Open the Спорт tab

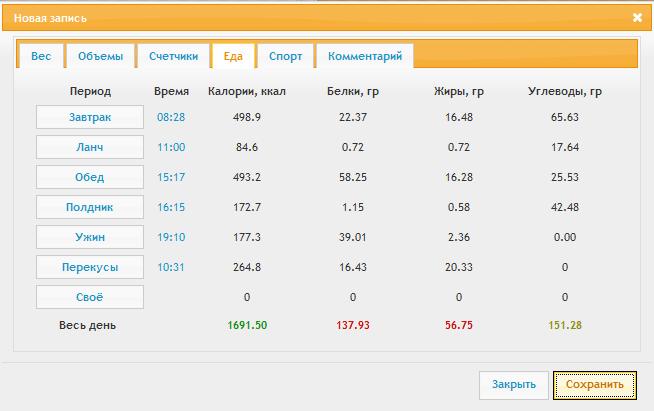point(285,56)
